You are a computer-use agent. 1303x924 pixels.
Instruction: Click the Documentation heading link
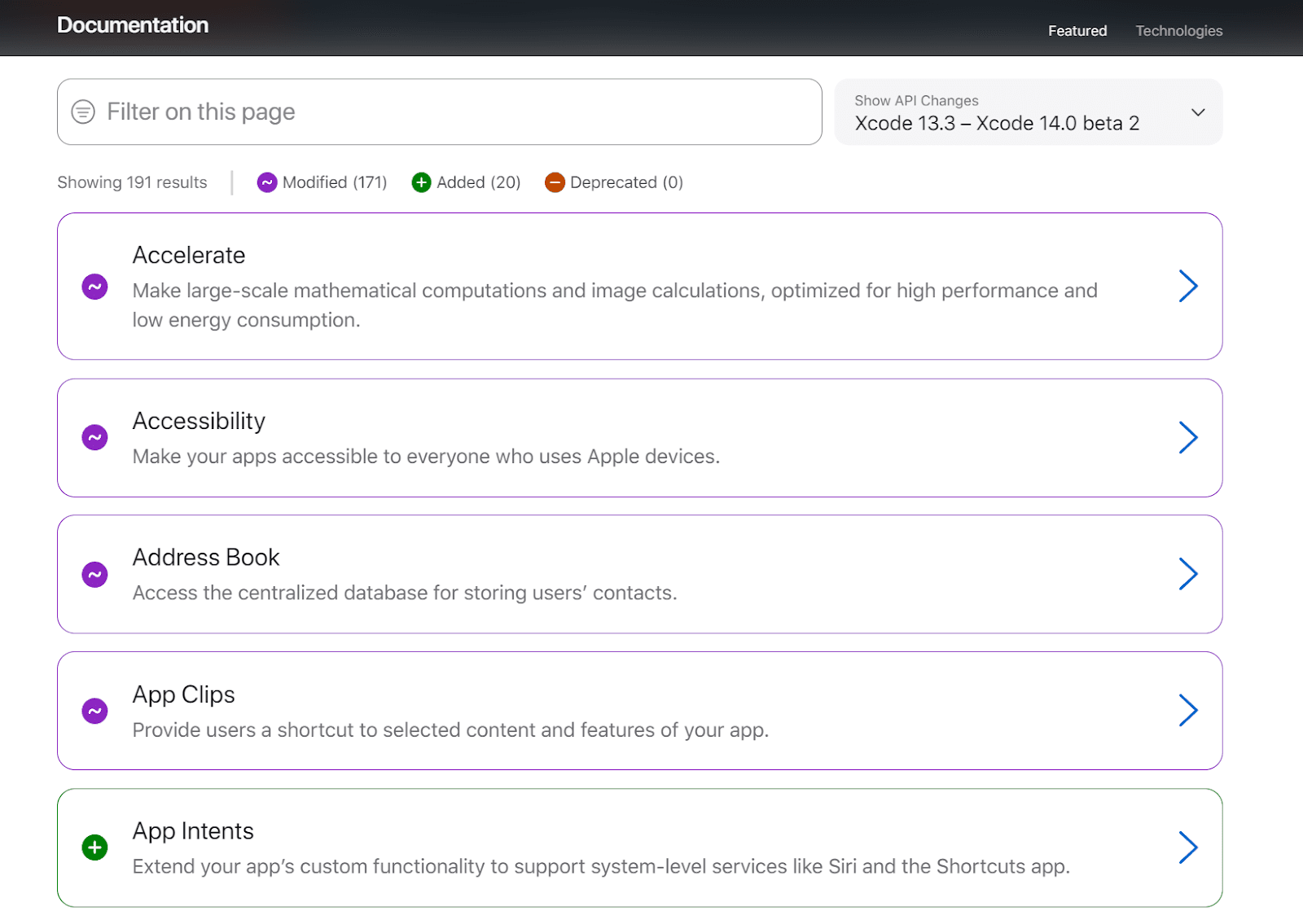point(132,25)
